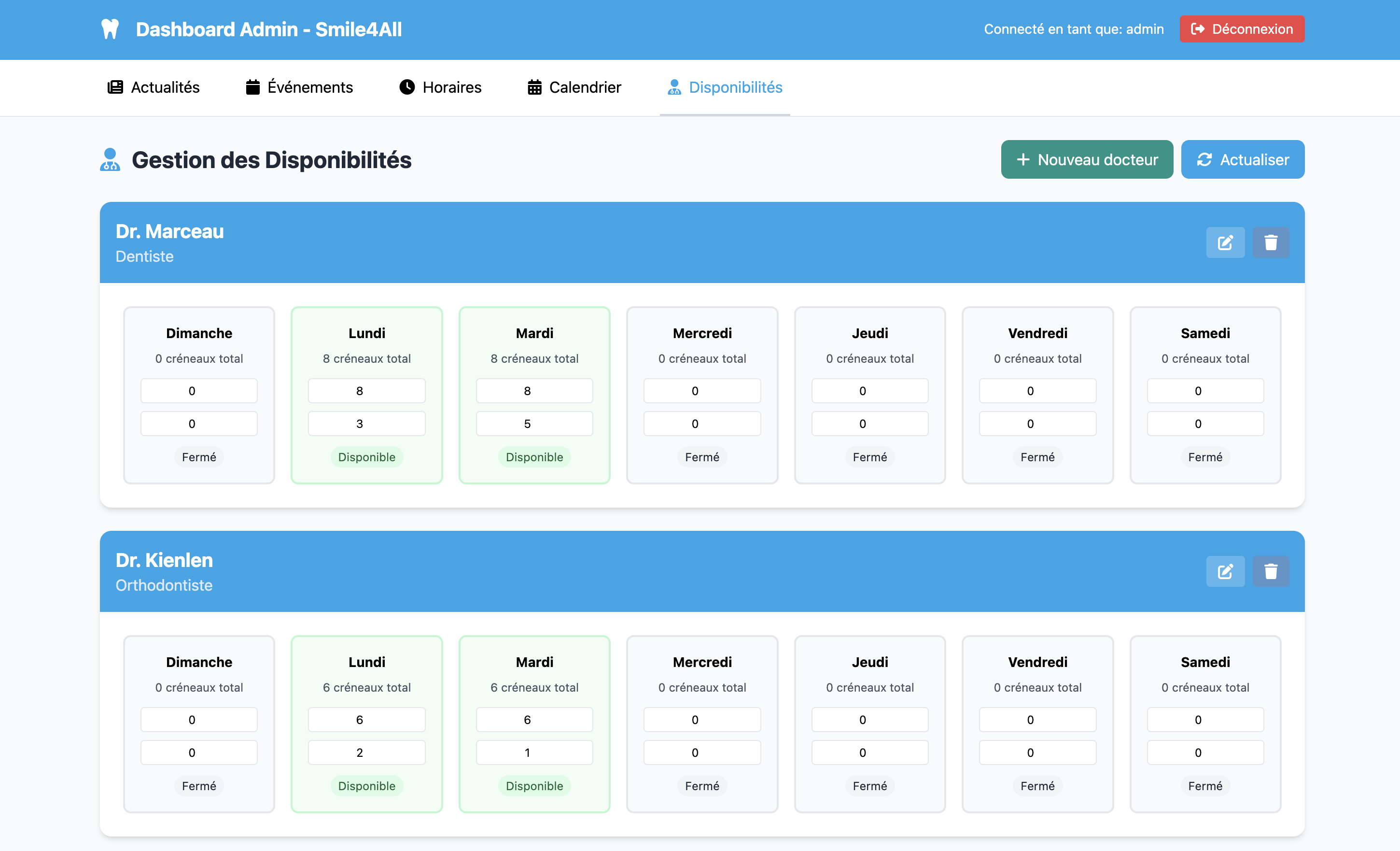
Task: Switch to the Calendrier tab
Action: click(x=574, y=87)
